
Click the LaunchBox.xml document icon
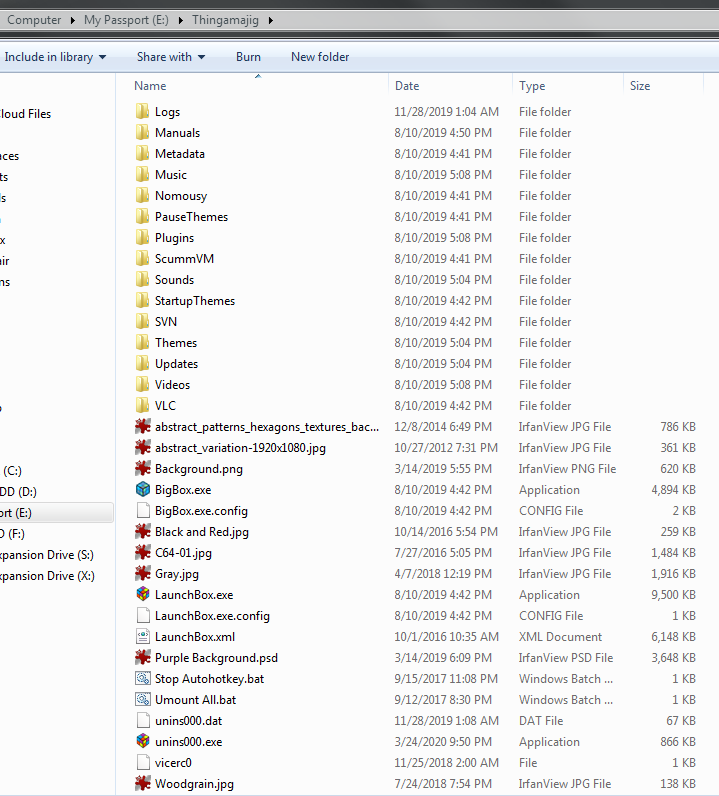pyautogui.click(x=143, y=637)
